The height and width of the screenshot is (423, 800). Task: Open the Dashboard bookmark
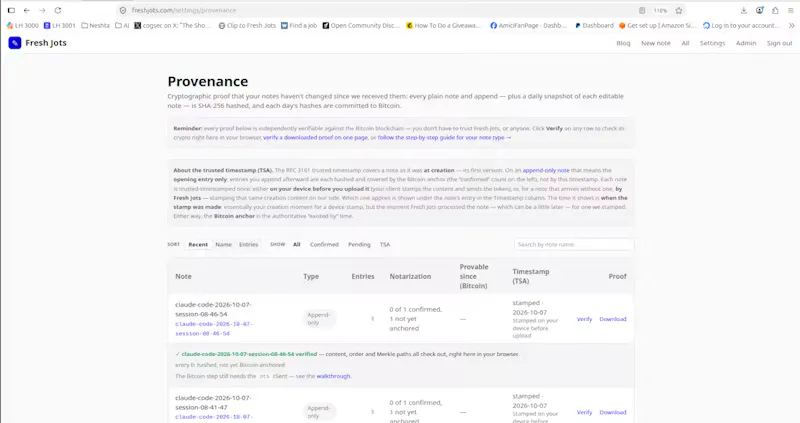[x=594, y=26]
